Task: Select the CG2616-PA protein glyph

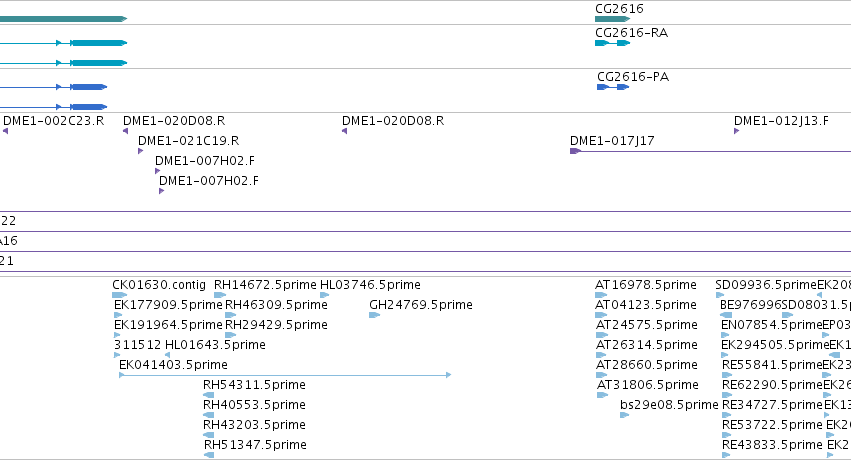Action: [613, 87]
